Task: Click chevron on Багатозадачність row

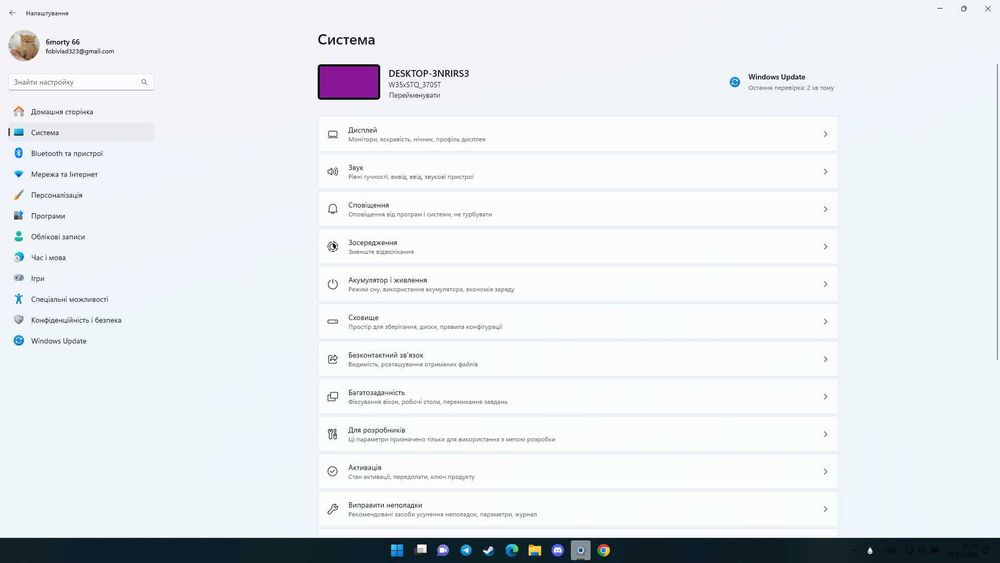Action: [x=825, y=397]
